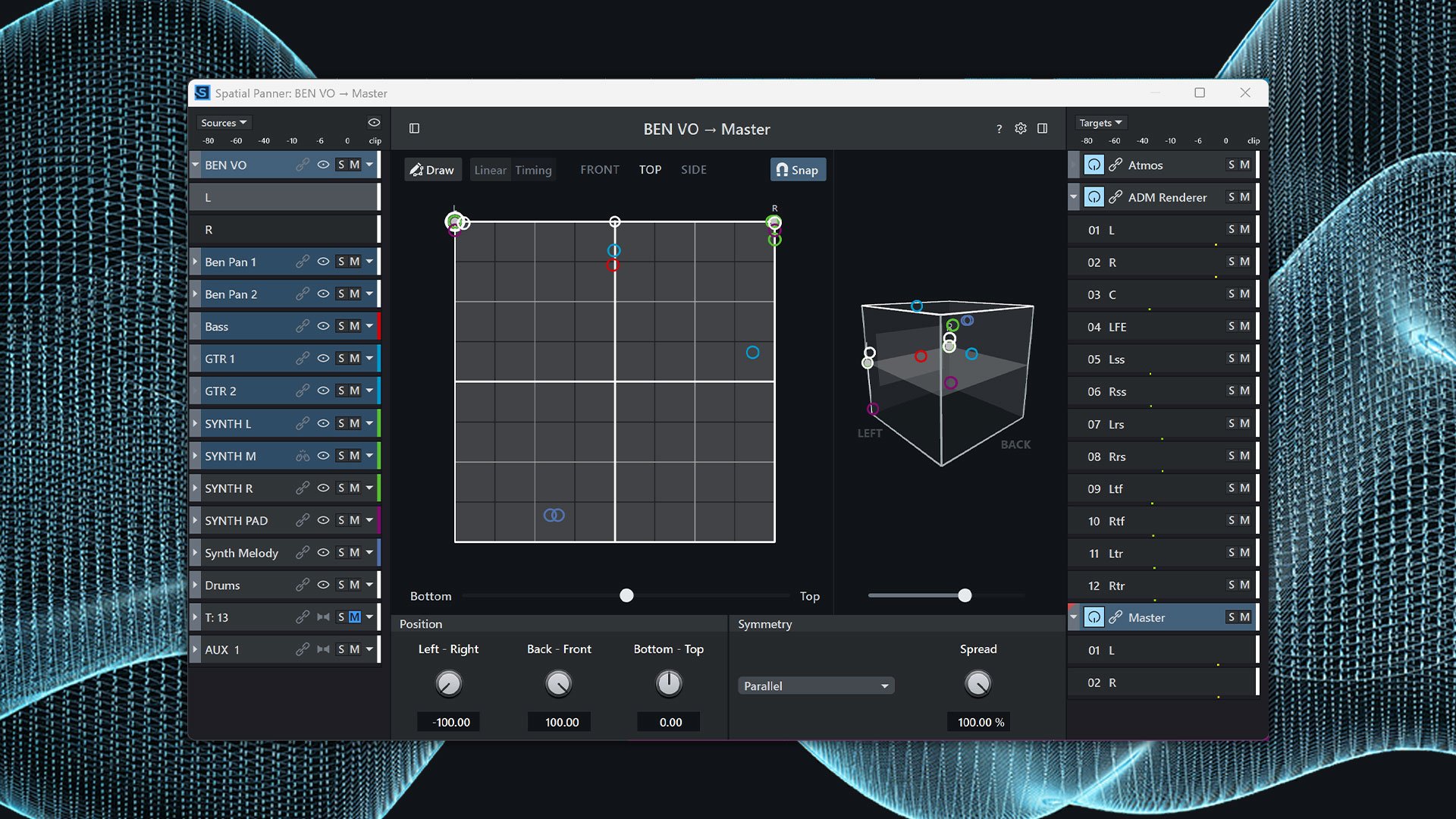Click the headphone icon on Master target

(1094, 617)
